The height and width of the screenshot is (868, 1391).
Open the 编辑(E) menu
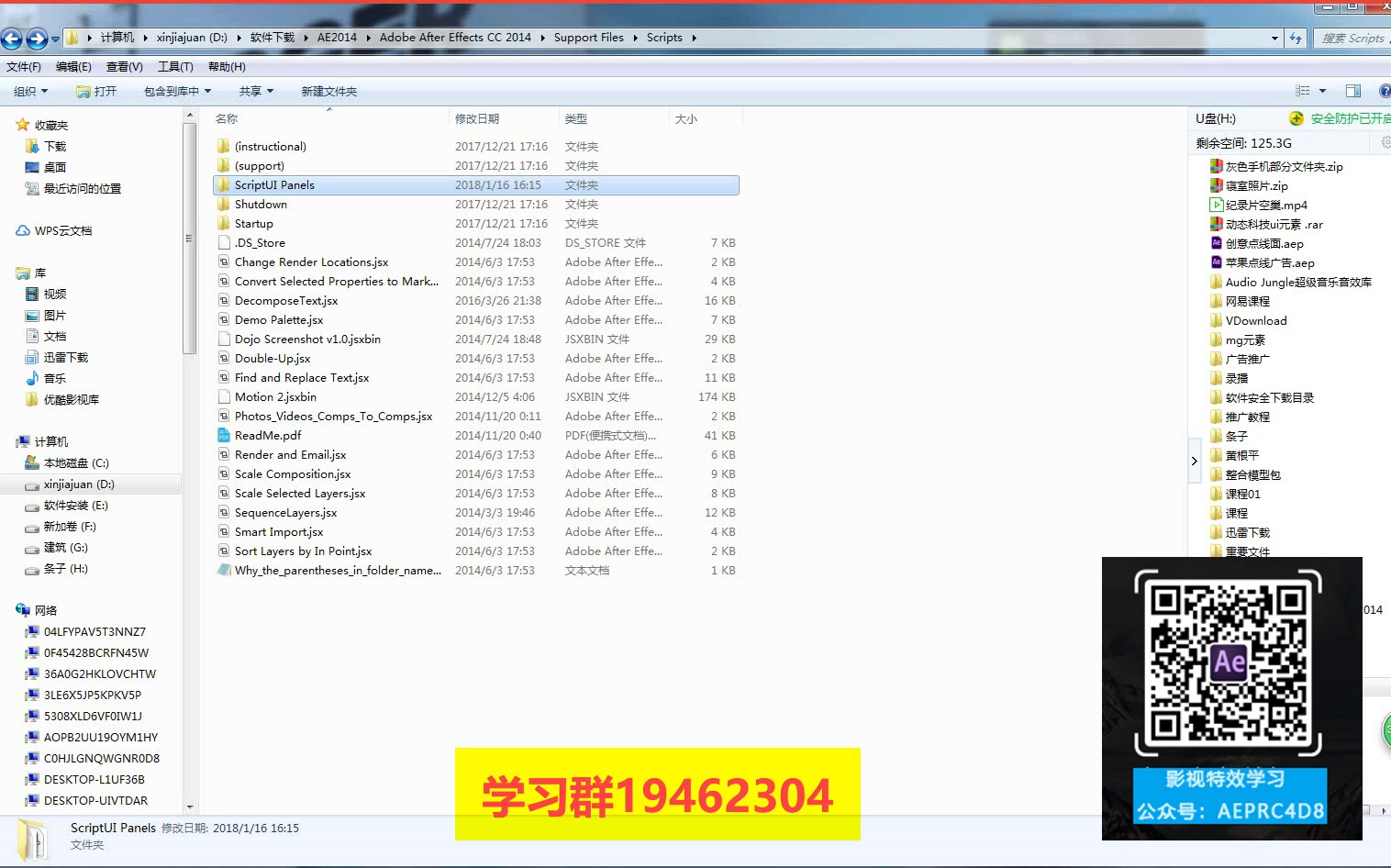(73, 67)
